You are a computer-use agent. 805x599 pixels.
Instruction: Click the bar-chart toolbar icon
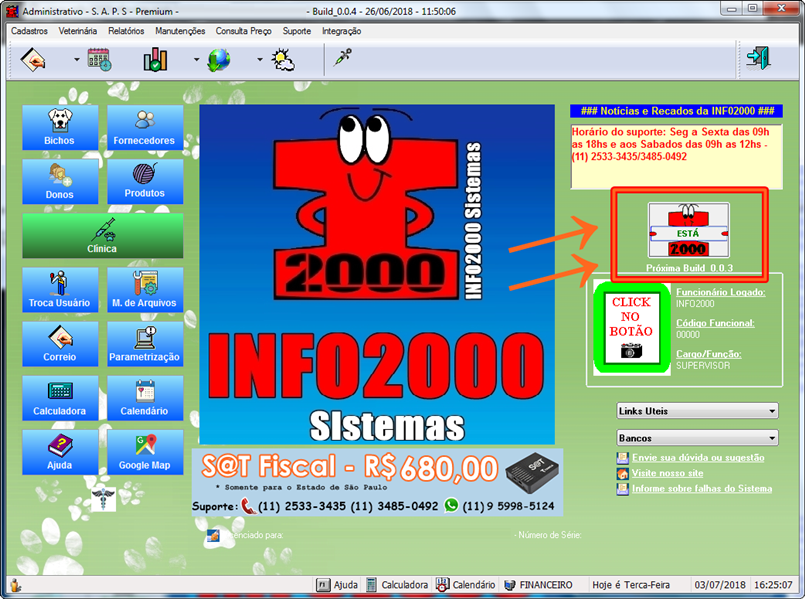pos(155,60)
